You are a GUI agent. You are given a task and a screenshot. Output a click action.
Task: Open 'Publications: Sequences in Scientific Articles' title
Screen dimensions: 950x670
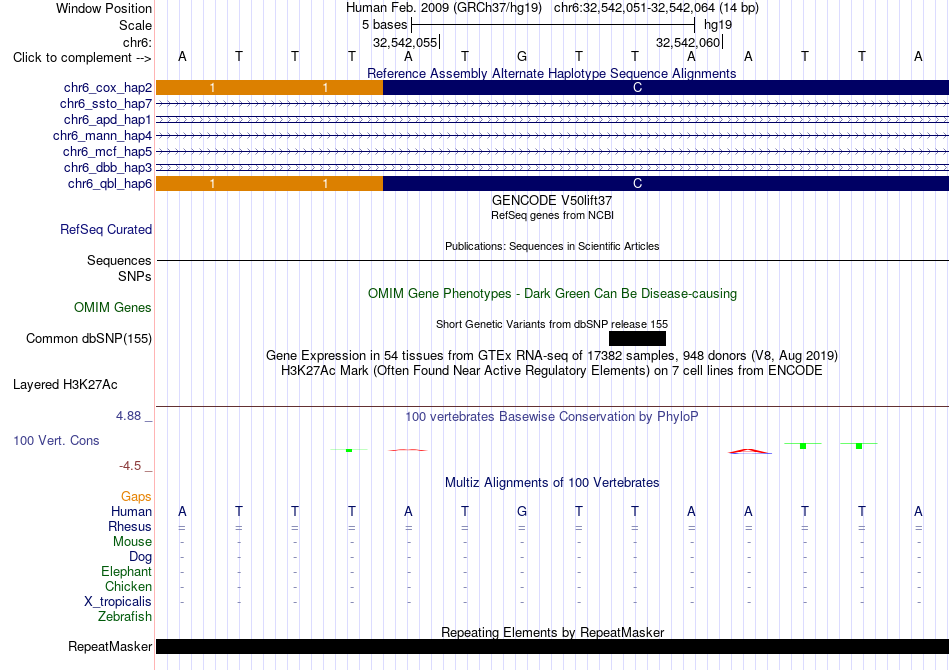pos(552,246)
